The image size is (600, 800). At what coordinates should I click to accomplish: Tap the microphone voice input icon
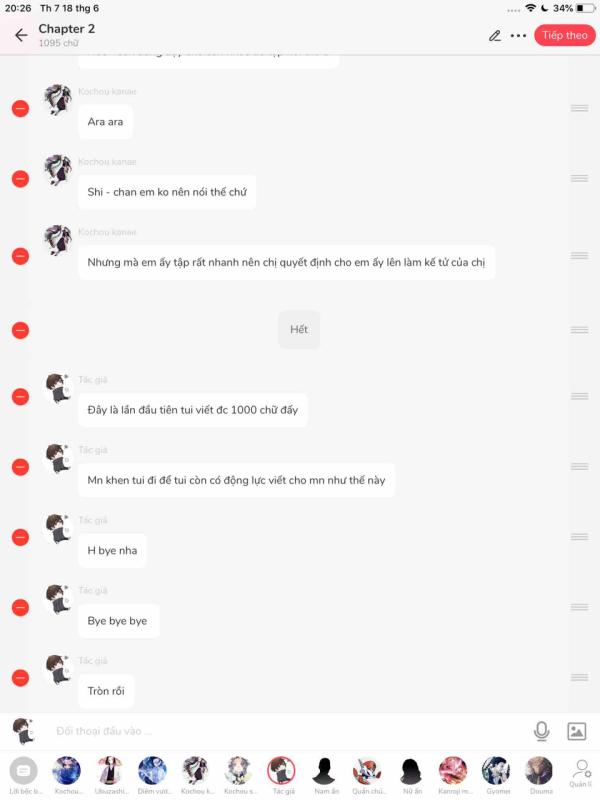click(541, 731)
